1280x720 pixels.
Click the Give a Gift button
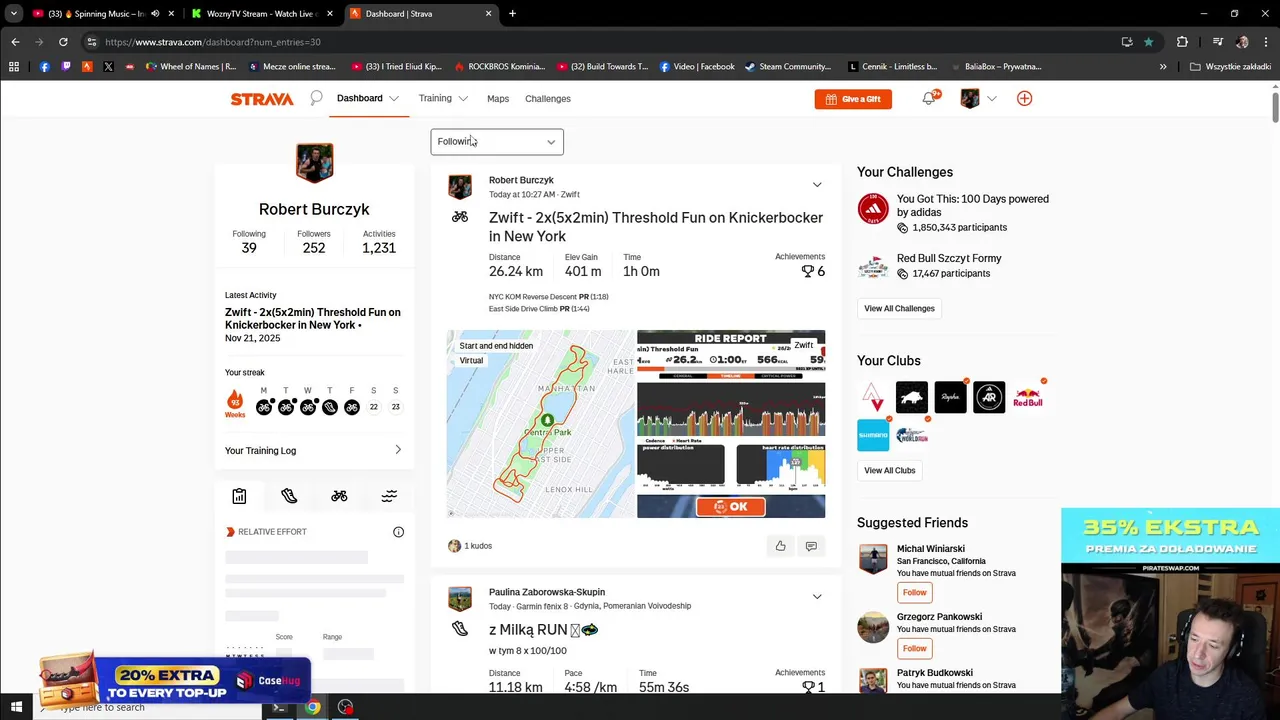pyautogui.click(x=853, y=99)
